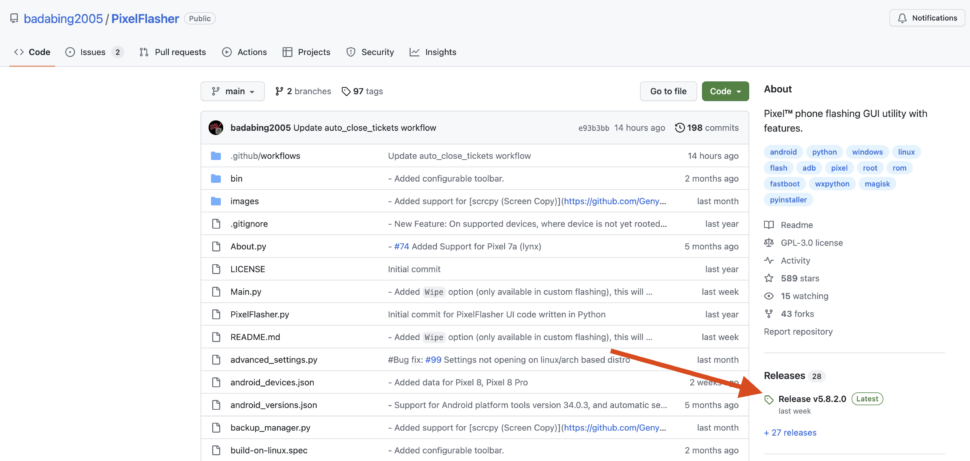Select the python topic tag
The image size is (970, 461).
pyautogui.click(x=825, y=152)
